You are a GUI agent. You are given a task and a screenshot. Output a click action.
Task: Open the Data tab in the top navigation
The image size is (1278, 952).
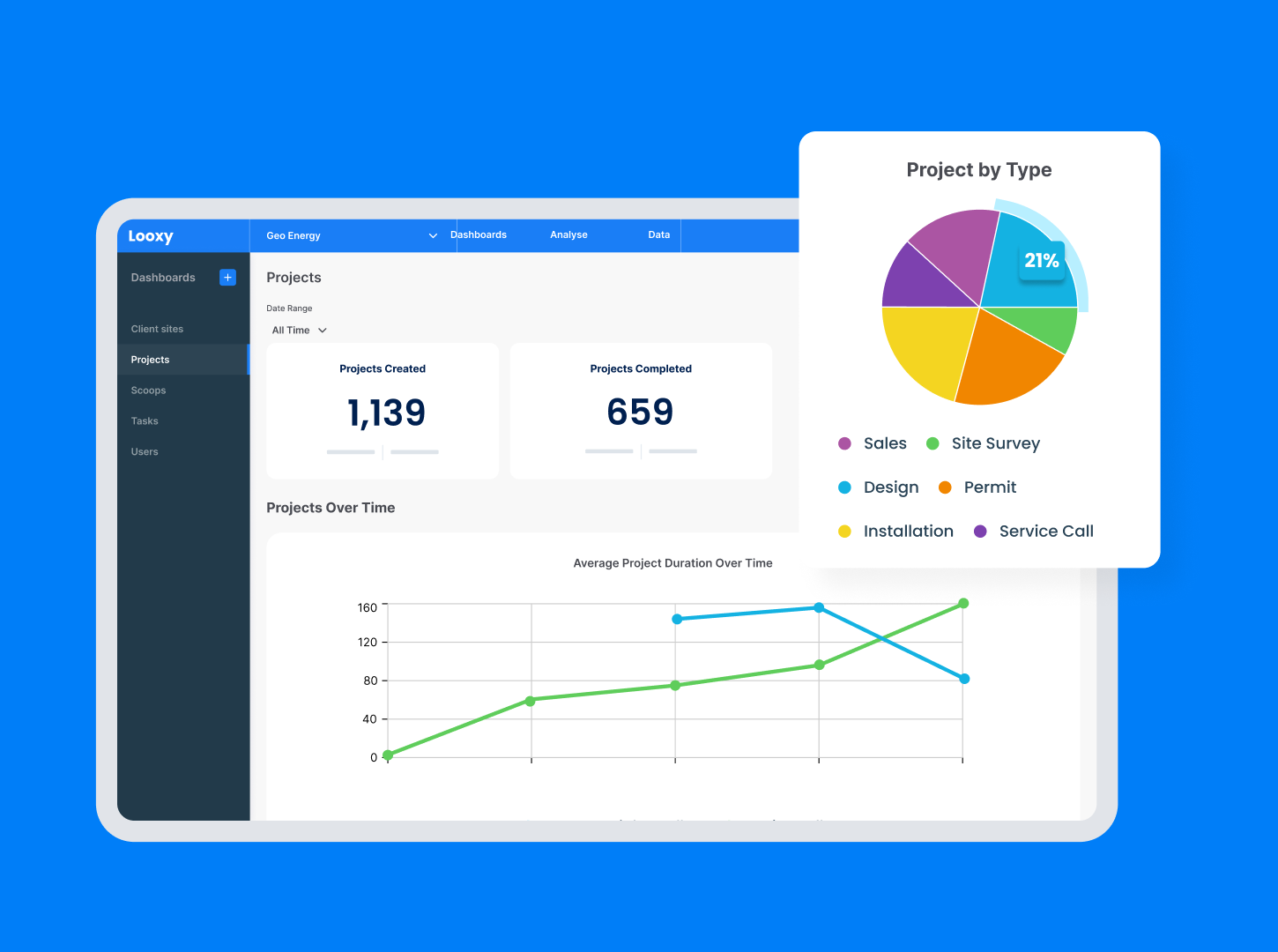point(658,234)
